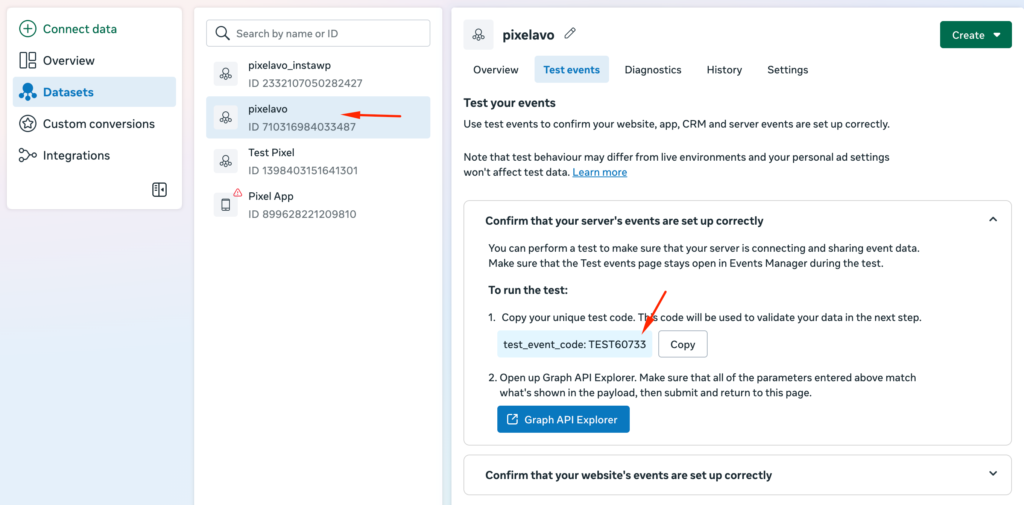Click the pencil icon to rename pixelavo
The image size is (1024, 505).
click(x=570, y=34)
